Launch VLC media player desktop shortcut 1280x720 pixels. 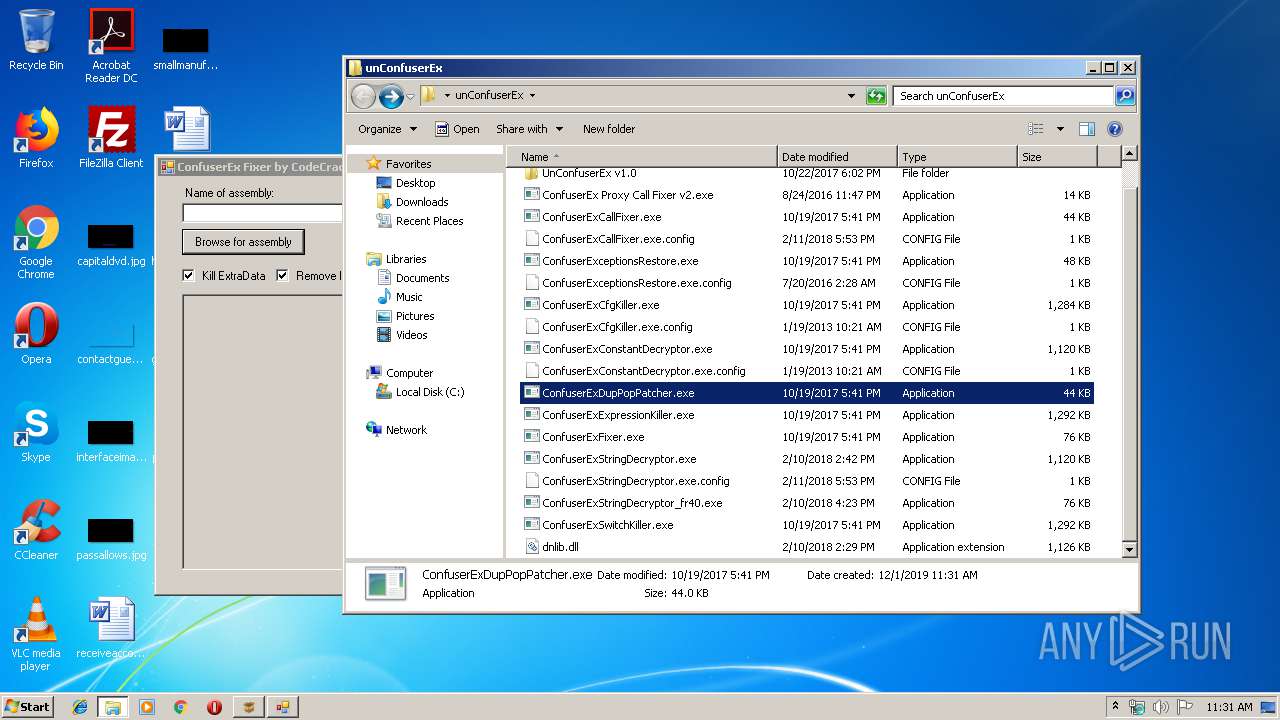coord(36,634)
